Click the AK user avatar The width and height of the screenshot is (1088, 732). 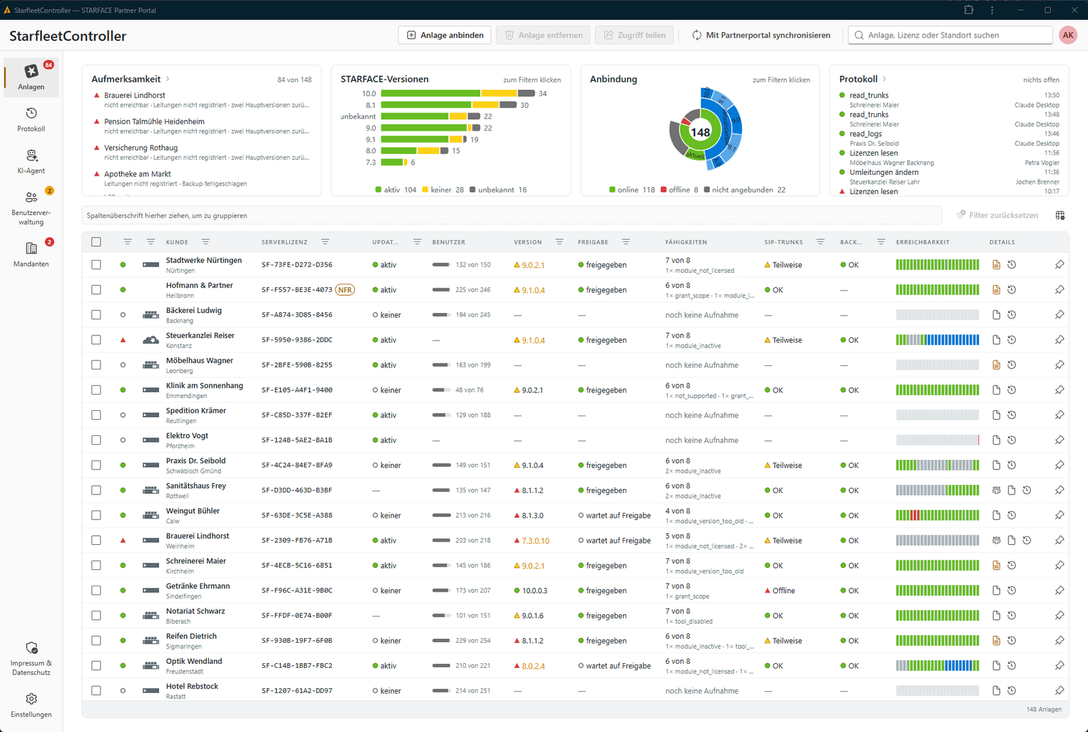[x=1068, y=35]
